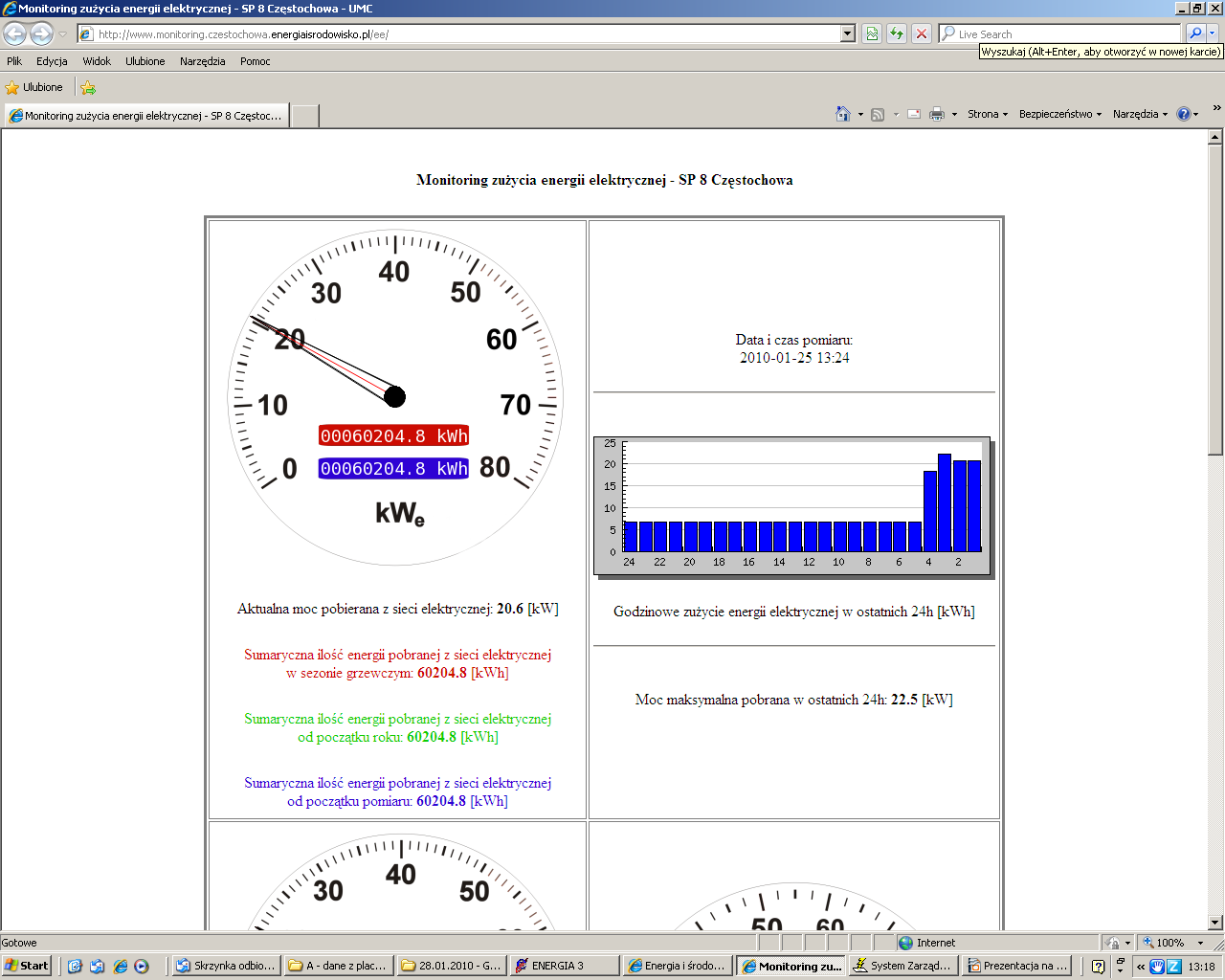Go forward with the Forward arrow button
The width and height of the screenshot is (1225, 980).
[41, 33]
